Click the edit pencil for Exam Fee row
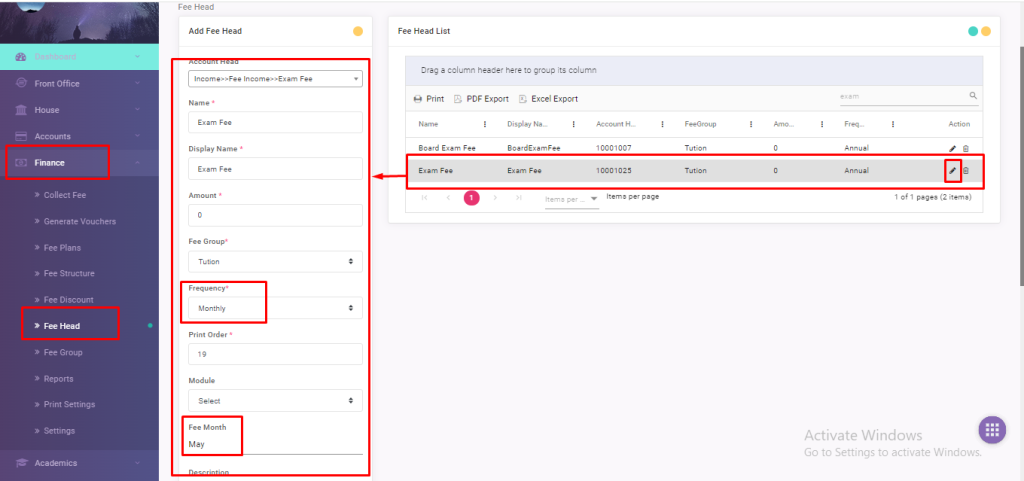The height and width of the screenshot is (481, 1024). pyautogui.click(x=952, y=171)
